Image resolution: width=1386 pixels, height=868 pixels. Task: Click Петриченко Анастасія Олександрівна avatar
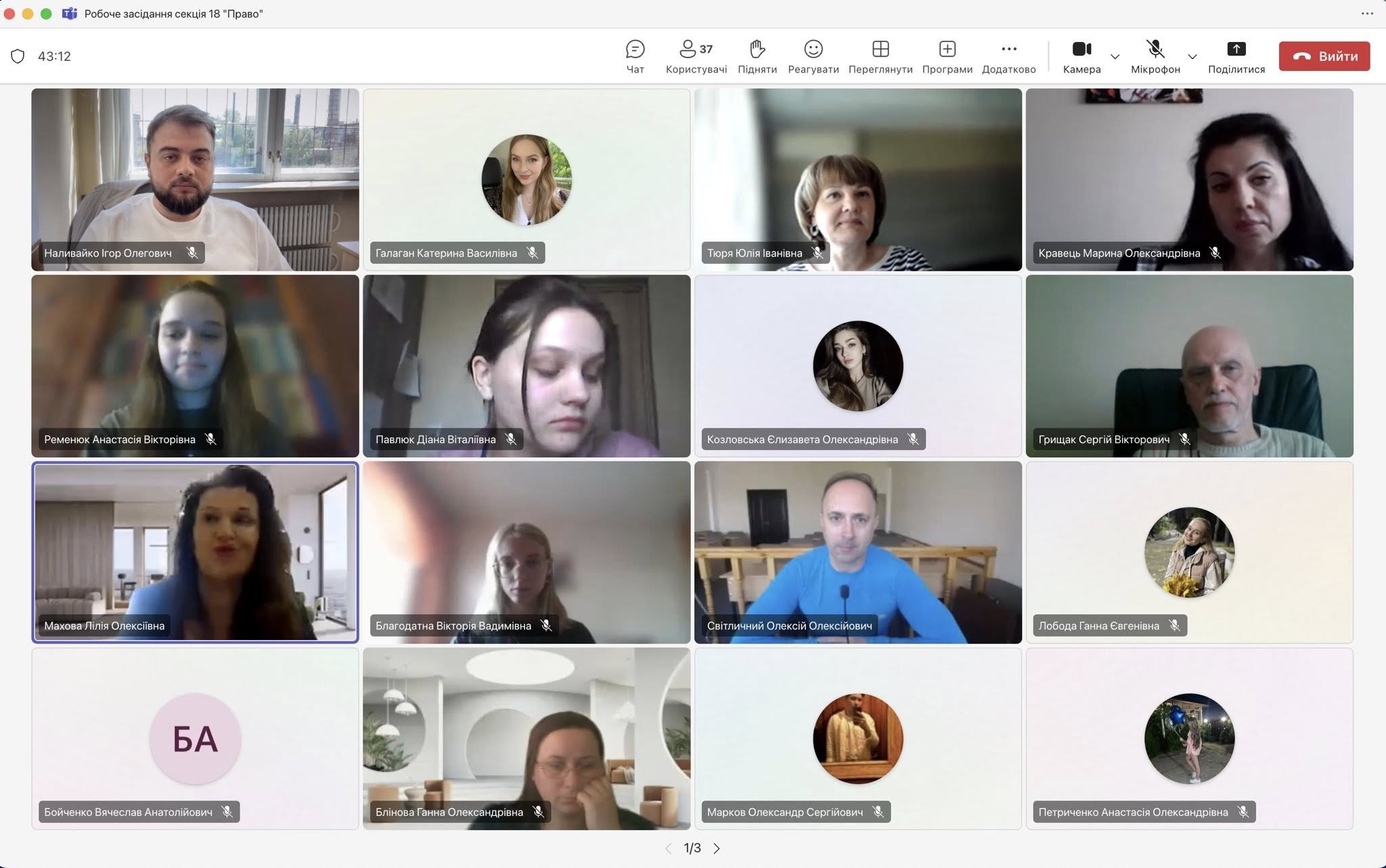pyautogui.click(x=1190, y=739)
